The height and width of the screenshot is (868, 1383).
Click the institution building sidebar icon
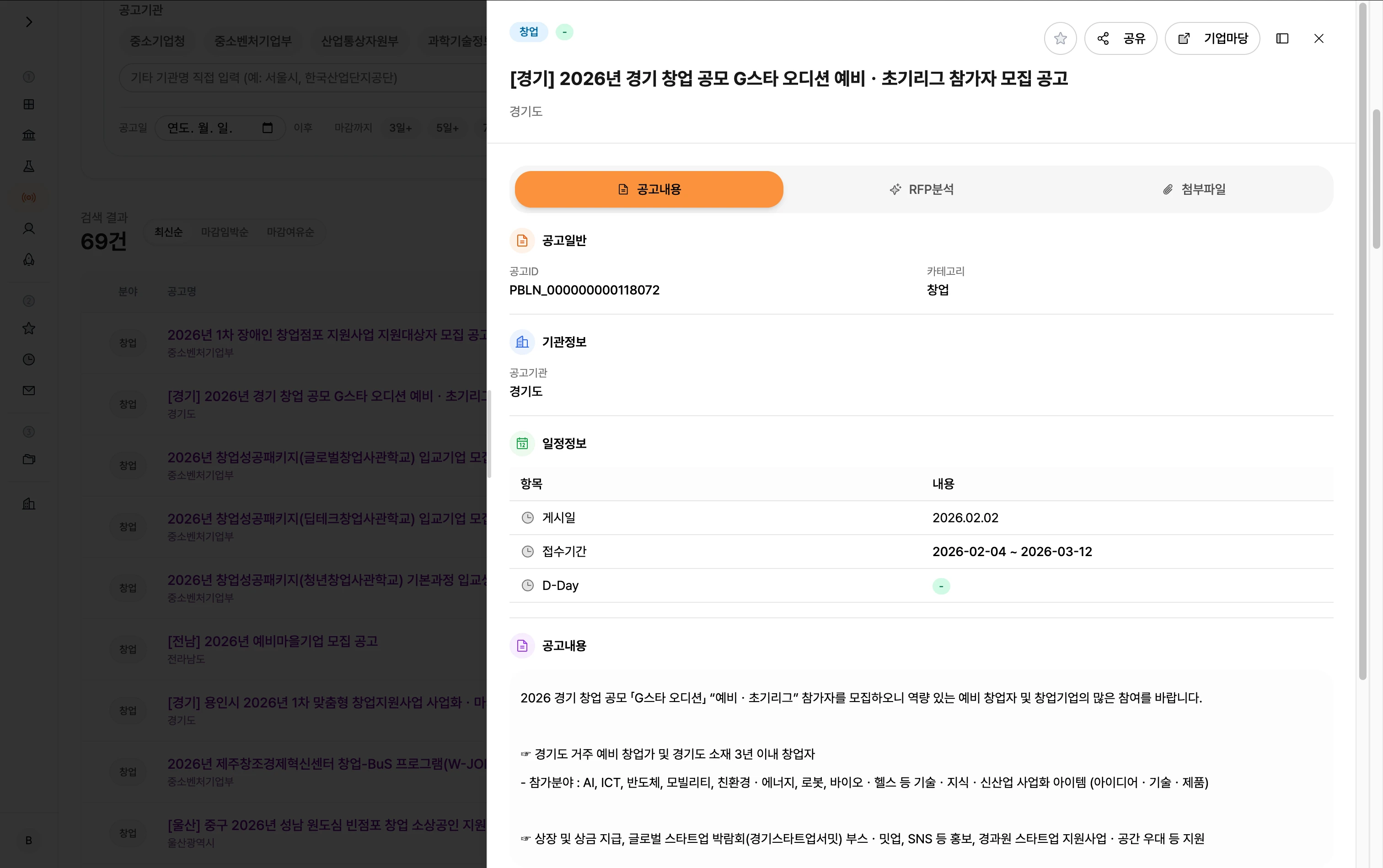coord(29,135)
